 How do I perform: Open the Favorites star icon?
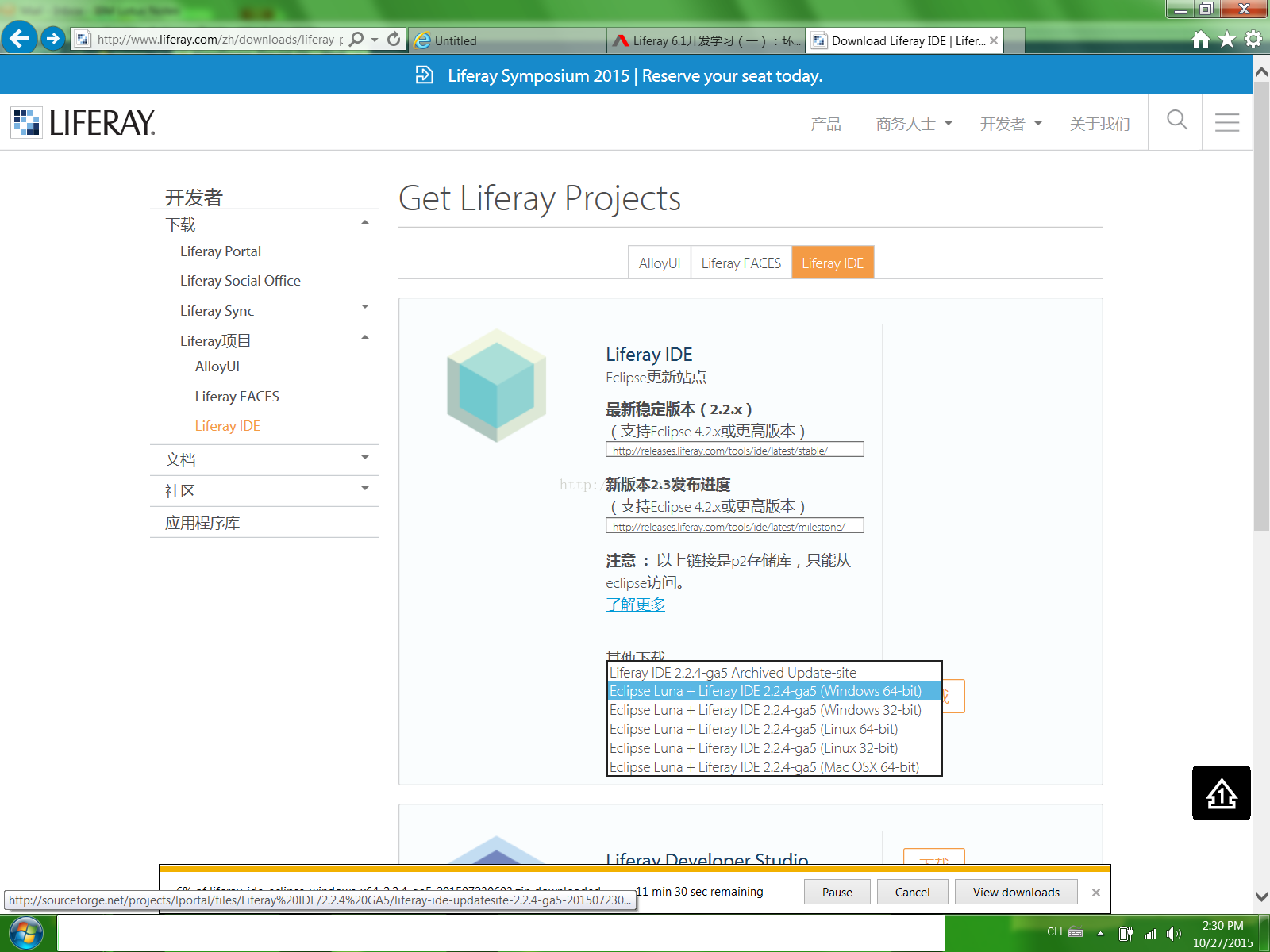tap(1227, 39)
